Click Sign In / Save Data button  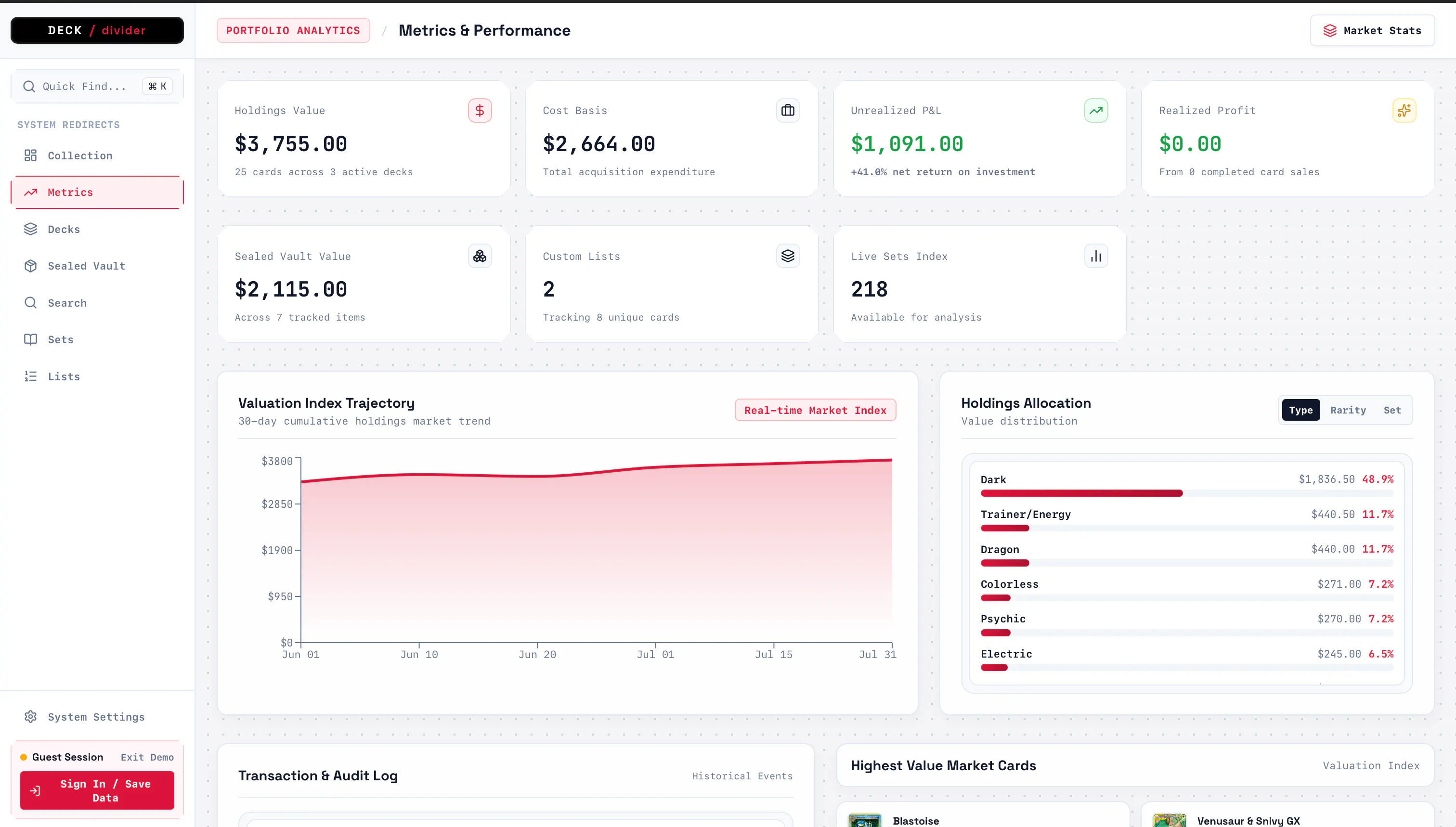[97, 790]
